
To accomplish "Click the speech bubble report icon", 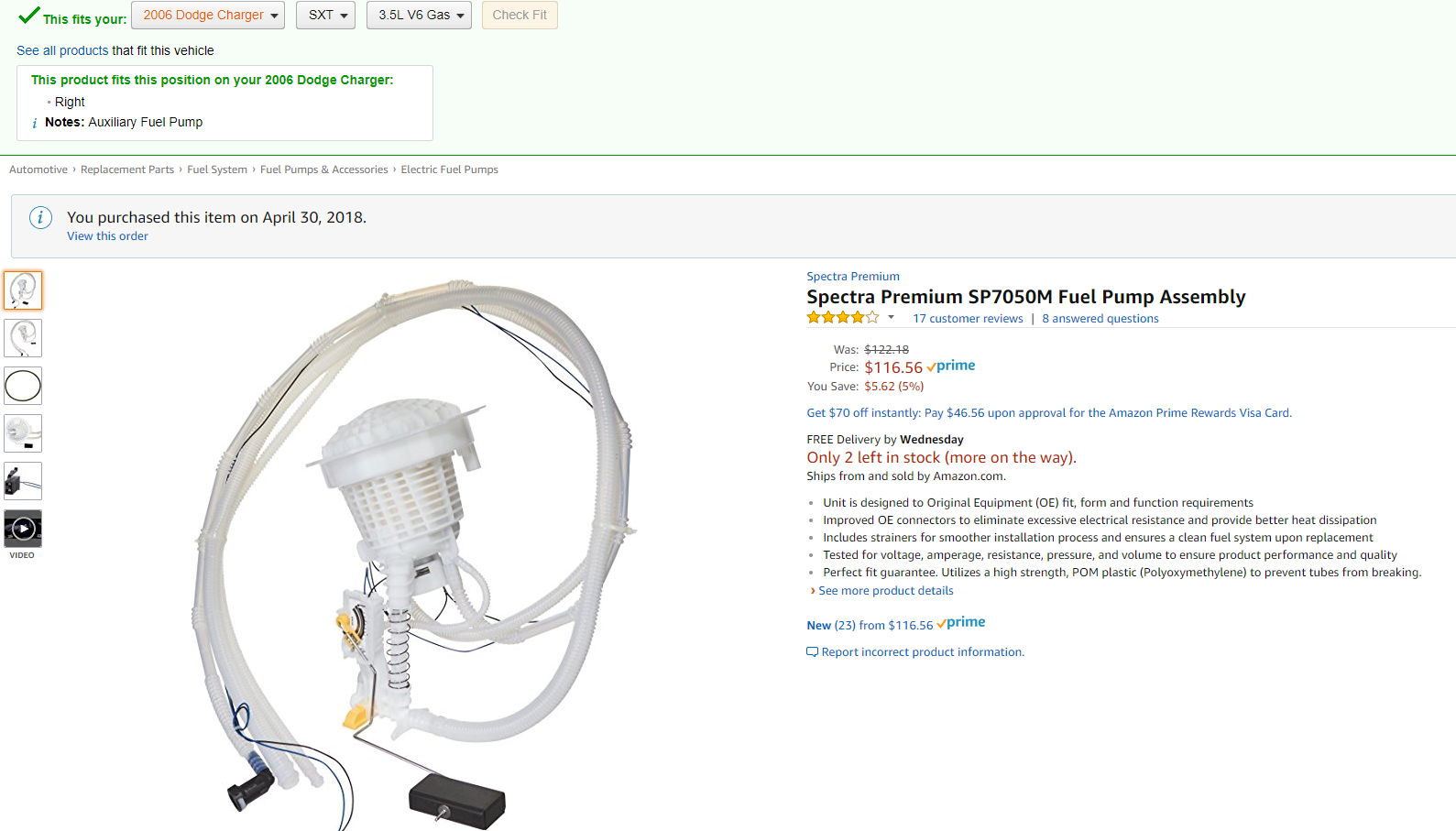I will click(x=812, y=652).
